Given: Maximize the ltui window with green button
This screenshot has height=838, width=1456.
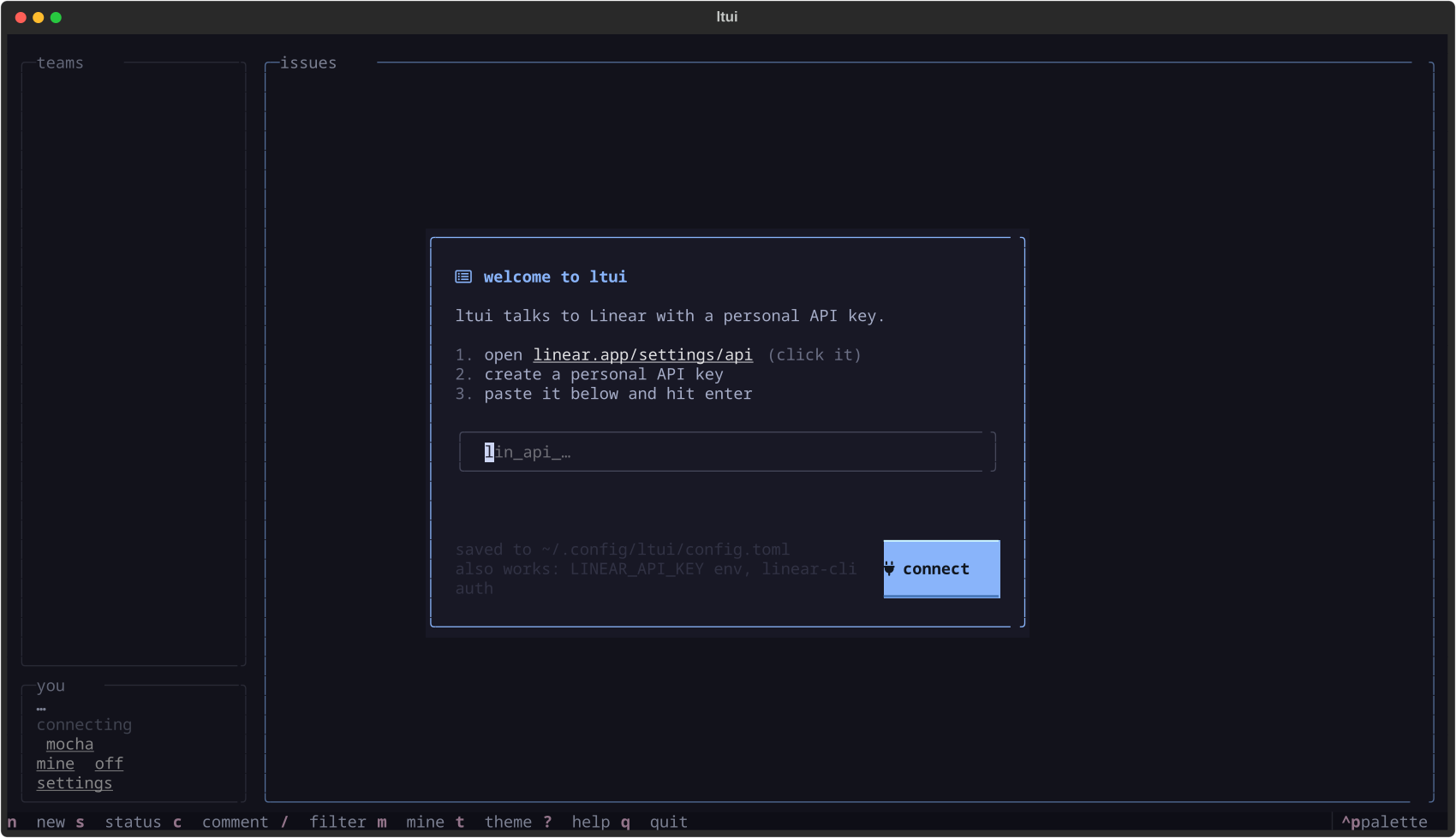Looking at the screenshot, I should (x=56, y=17).
